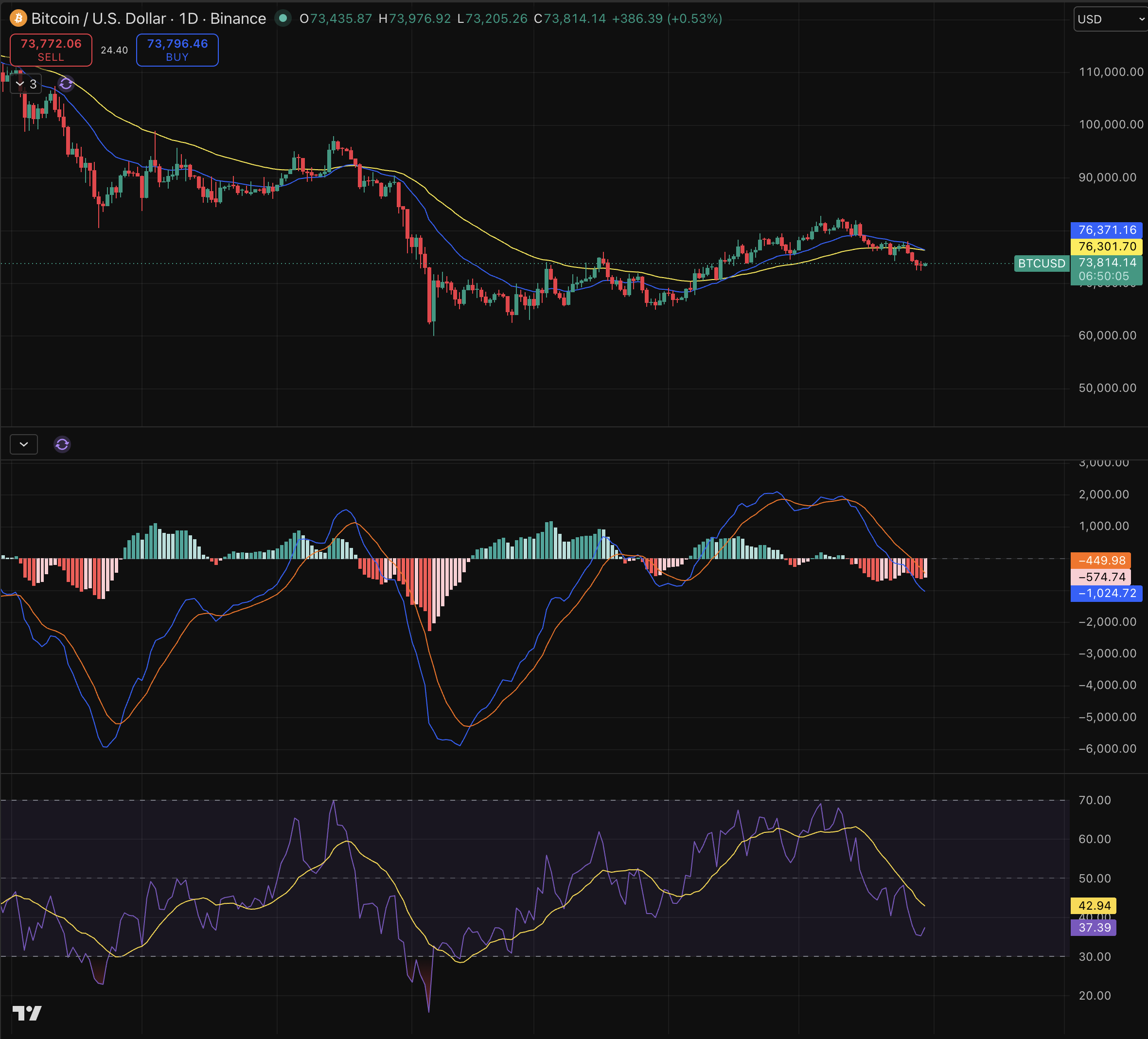The width and height of the screenshot is (1148, 1039).
Task: Click the MACD pane refresh icon
Action: 62,444
